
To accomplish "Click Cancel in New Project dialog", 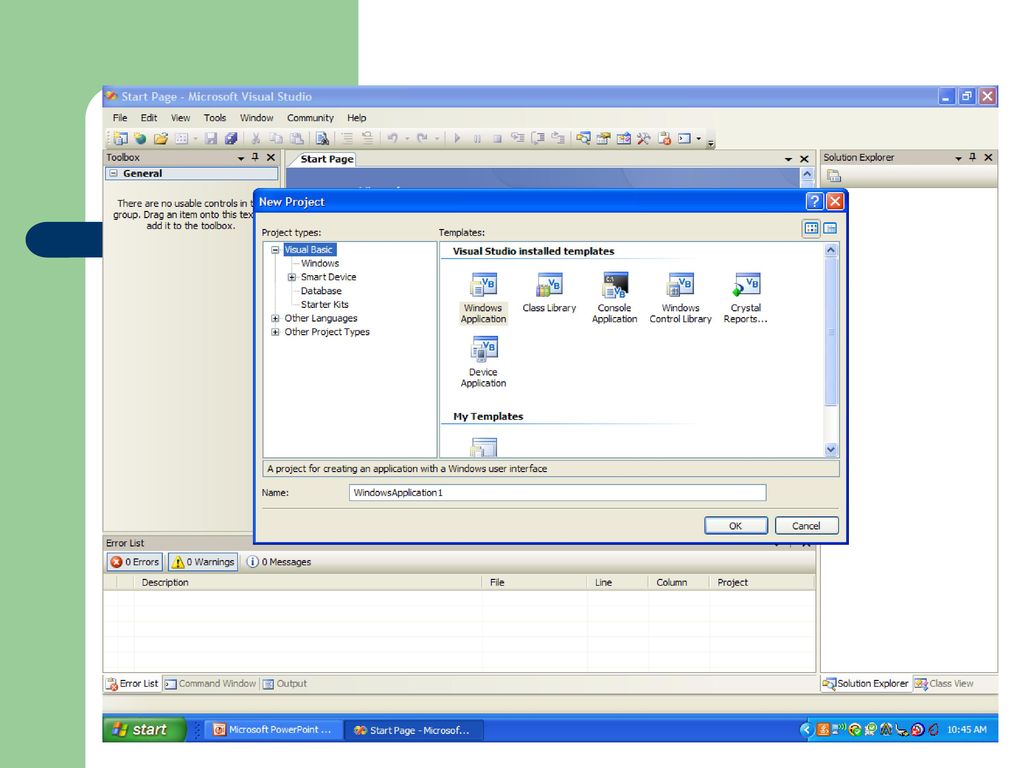I will click(x=806, y=526).
